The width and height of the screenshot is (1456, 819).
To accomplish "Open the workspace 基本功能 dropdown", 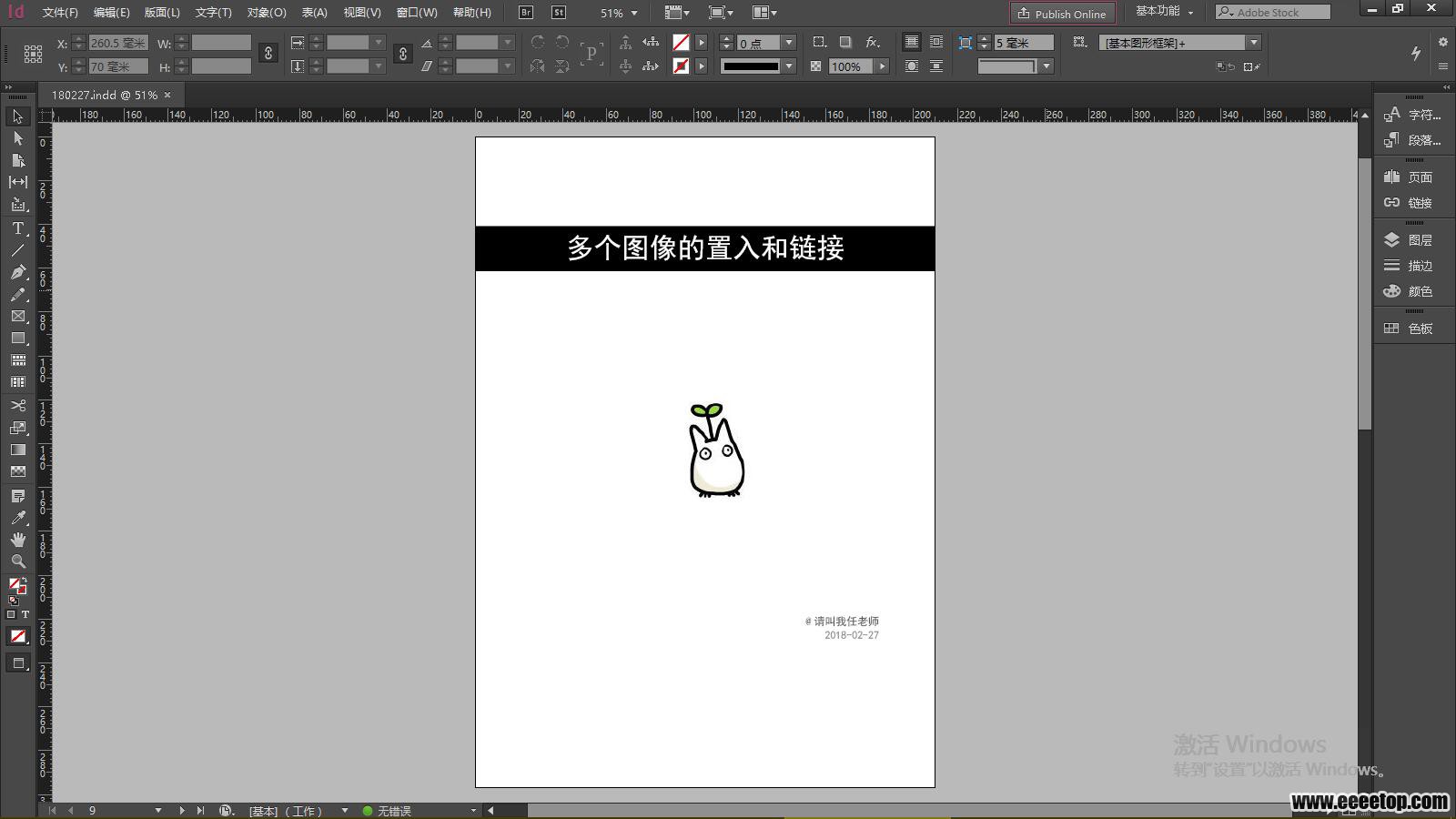I will (x=1164, y=12).
